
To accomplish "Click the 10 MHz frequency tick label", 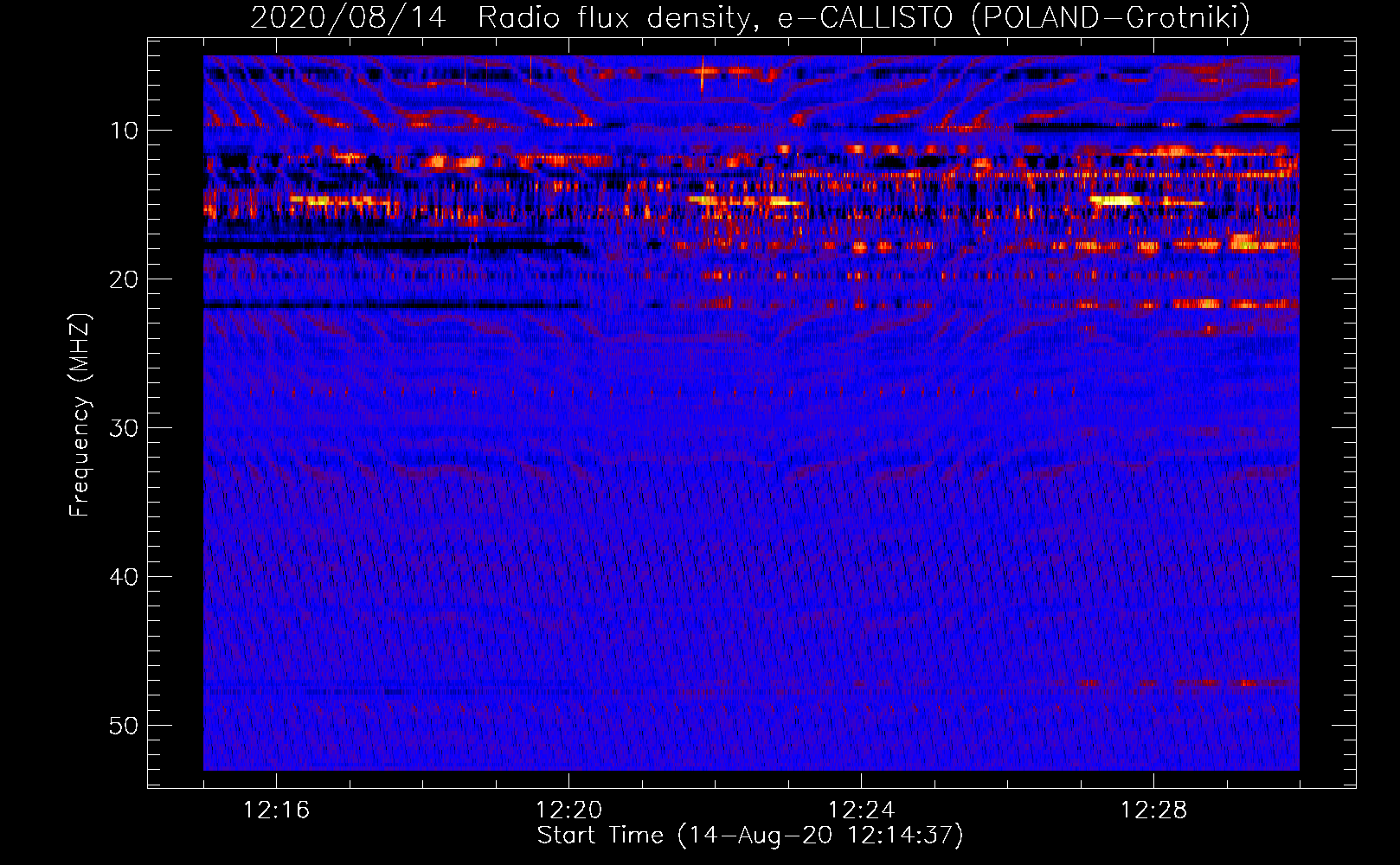I will (x=124, y=131).
